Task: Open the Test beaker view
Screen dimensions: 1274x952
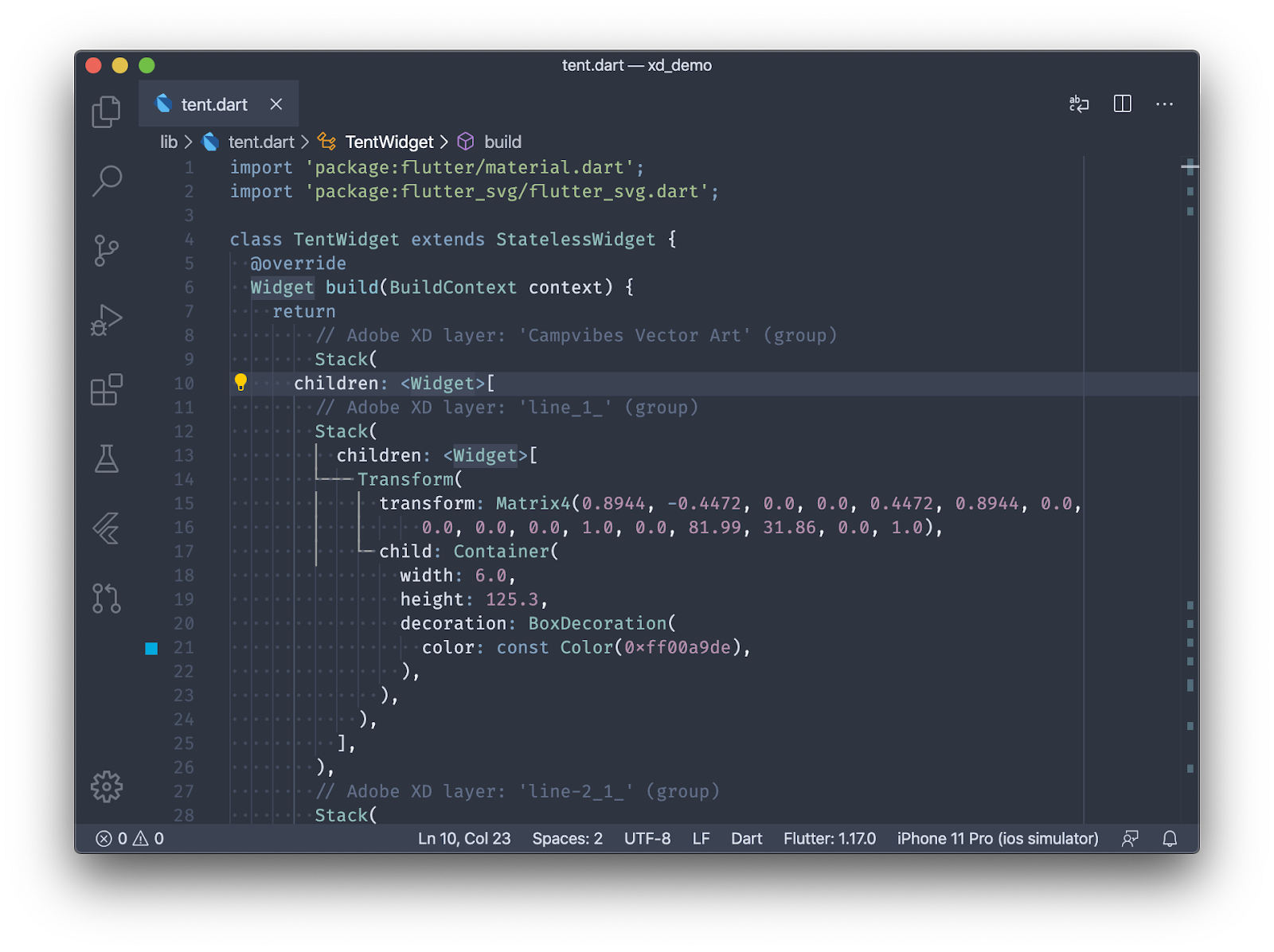Action: (107, 458)
